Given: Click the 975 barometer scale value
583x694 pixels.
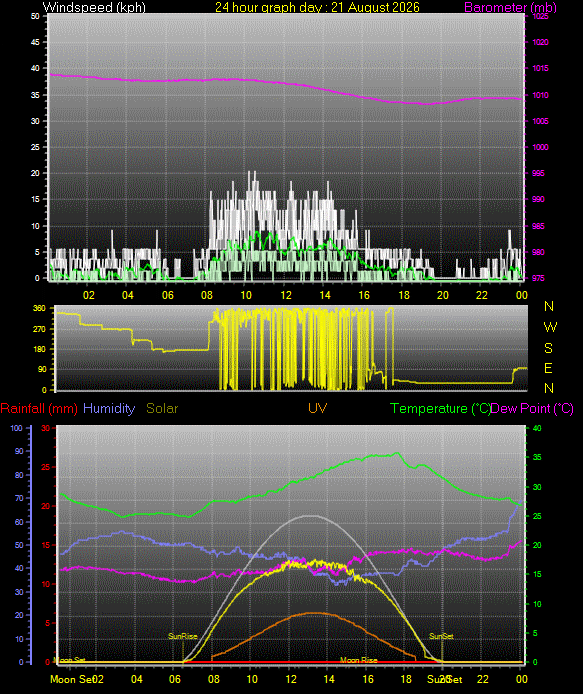Looking at the screenshot, I should pos(538,278).
